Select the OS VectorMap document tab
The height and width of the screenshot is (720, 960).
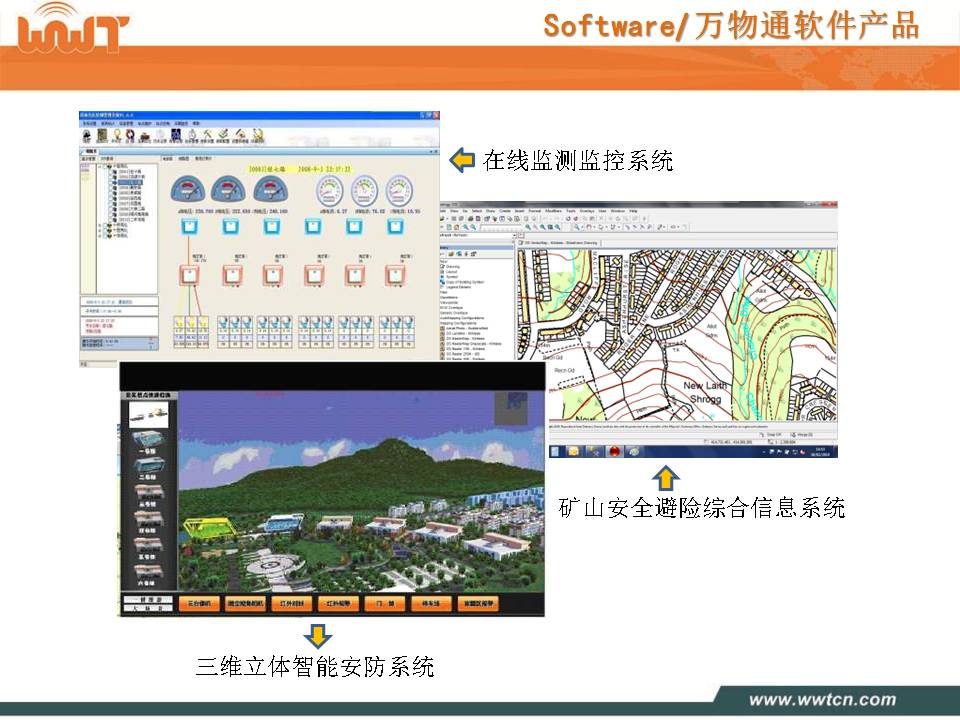click(560, 242)
